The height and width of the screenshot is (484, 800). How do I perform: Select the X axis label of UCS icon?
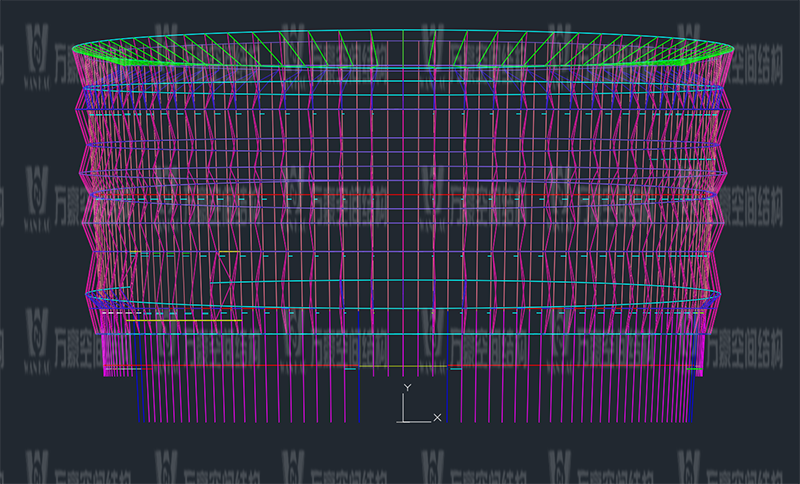pyautogui.click(x=437, y=417)
